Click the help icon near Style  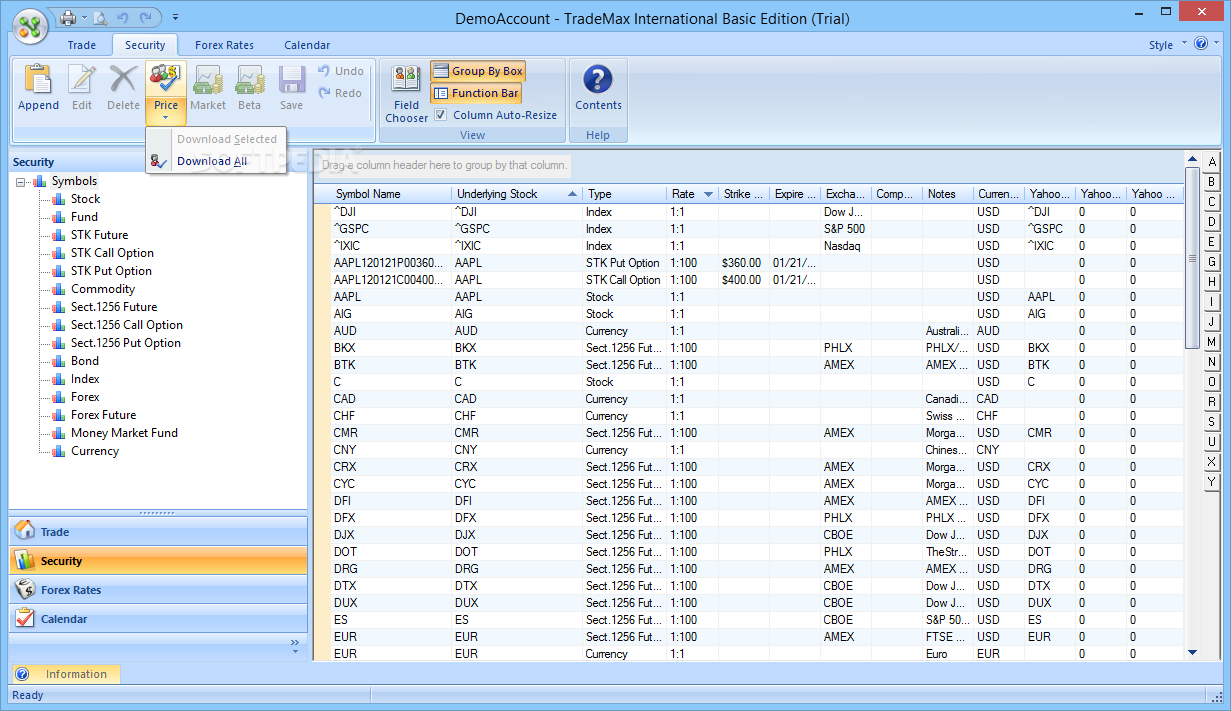click(x=1201, y=44)
